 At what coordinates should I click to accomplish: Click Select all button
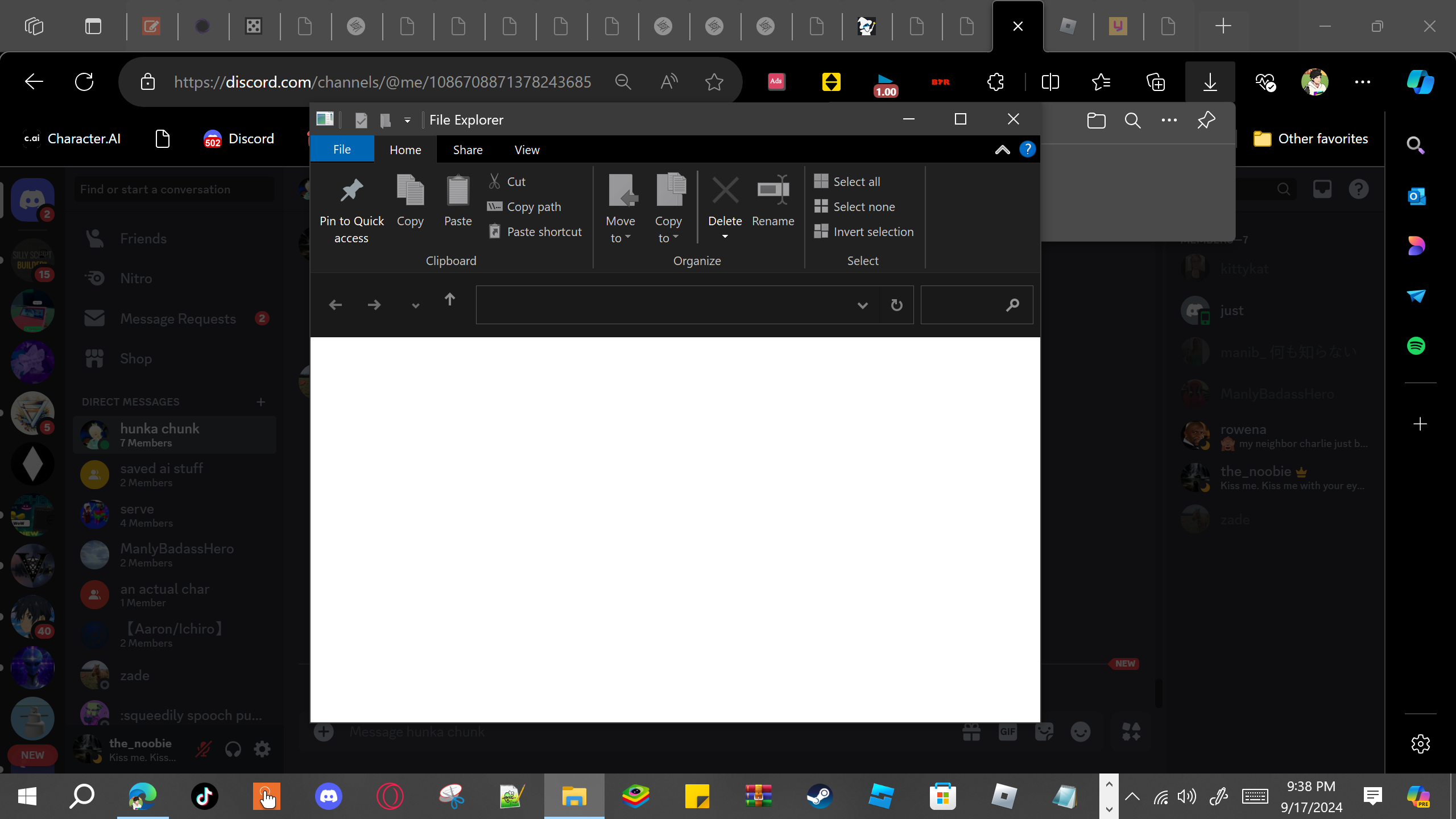tap(856, 182)
